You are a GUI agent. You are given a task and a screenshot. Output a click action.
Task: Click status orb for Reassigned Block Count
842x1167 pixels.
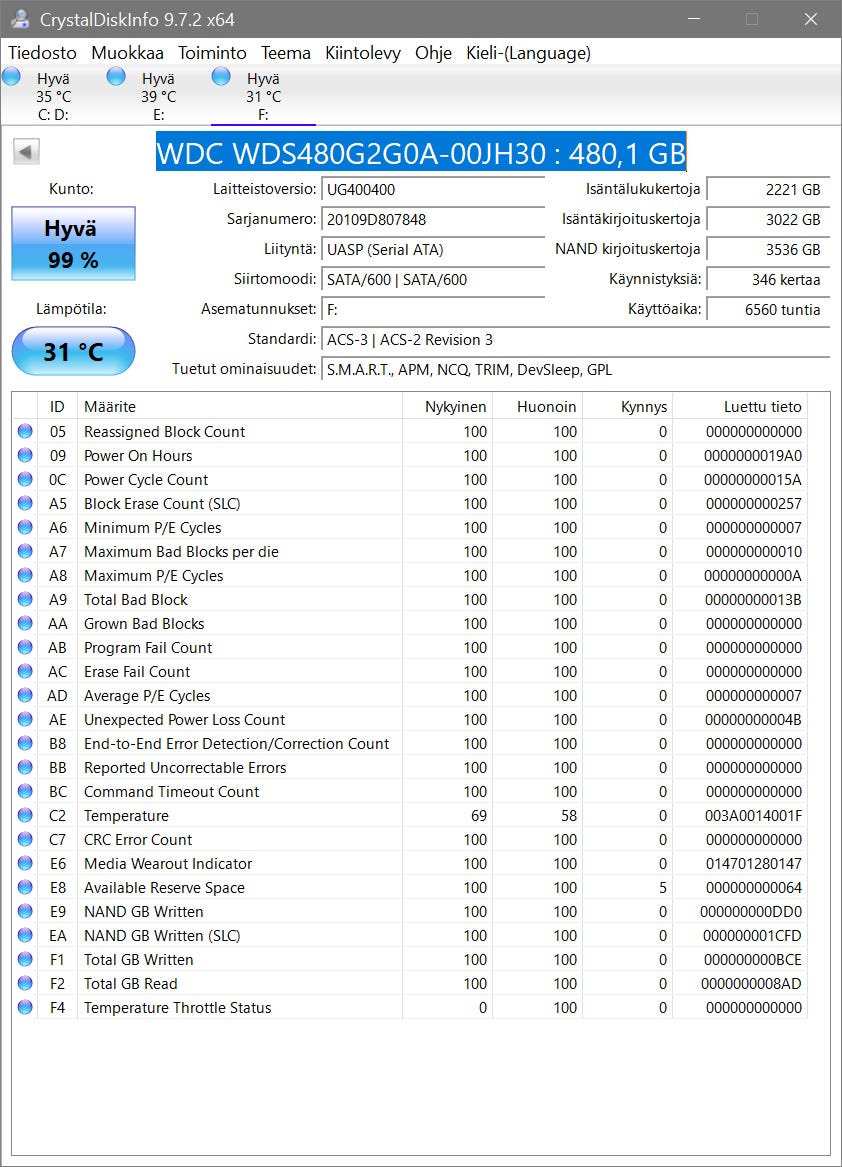[25, 431]
